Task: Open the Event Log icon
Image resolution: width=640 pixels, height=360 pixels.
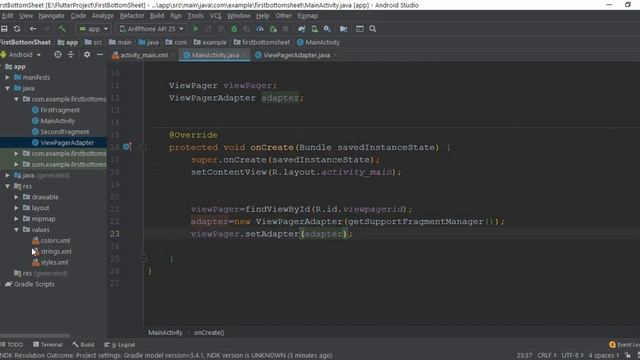Action: [x=612, y=345]
